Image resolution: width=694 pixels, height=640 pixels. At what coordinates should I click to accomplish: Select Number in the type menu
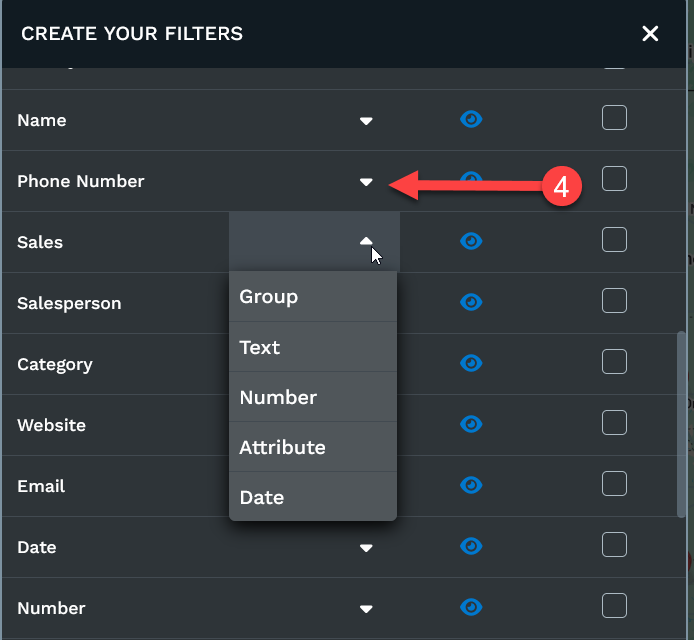point(313,397)
